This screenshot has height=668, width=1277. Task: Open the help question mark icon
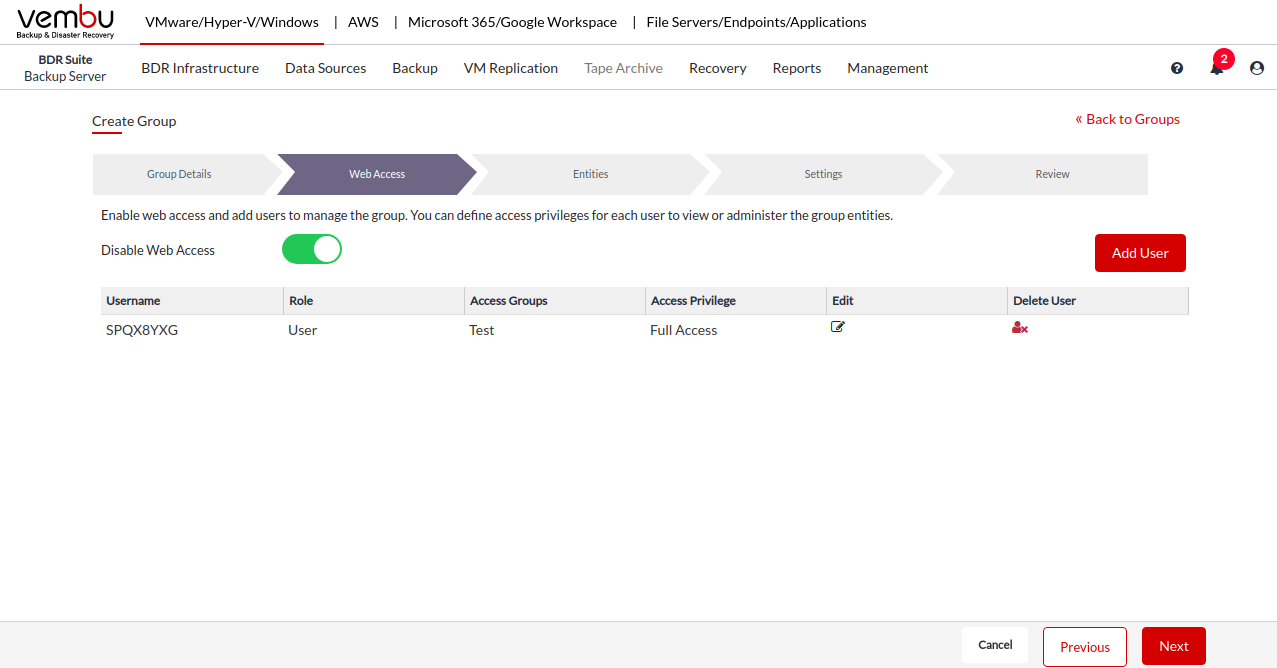(x=1177, y=68)
